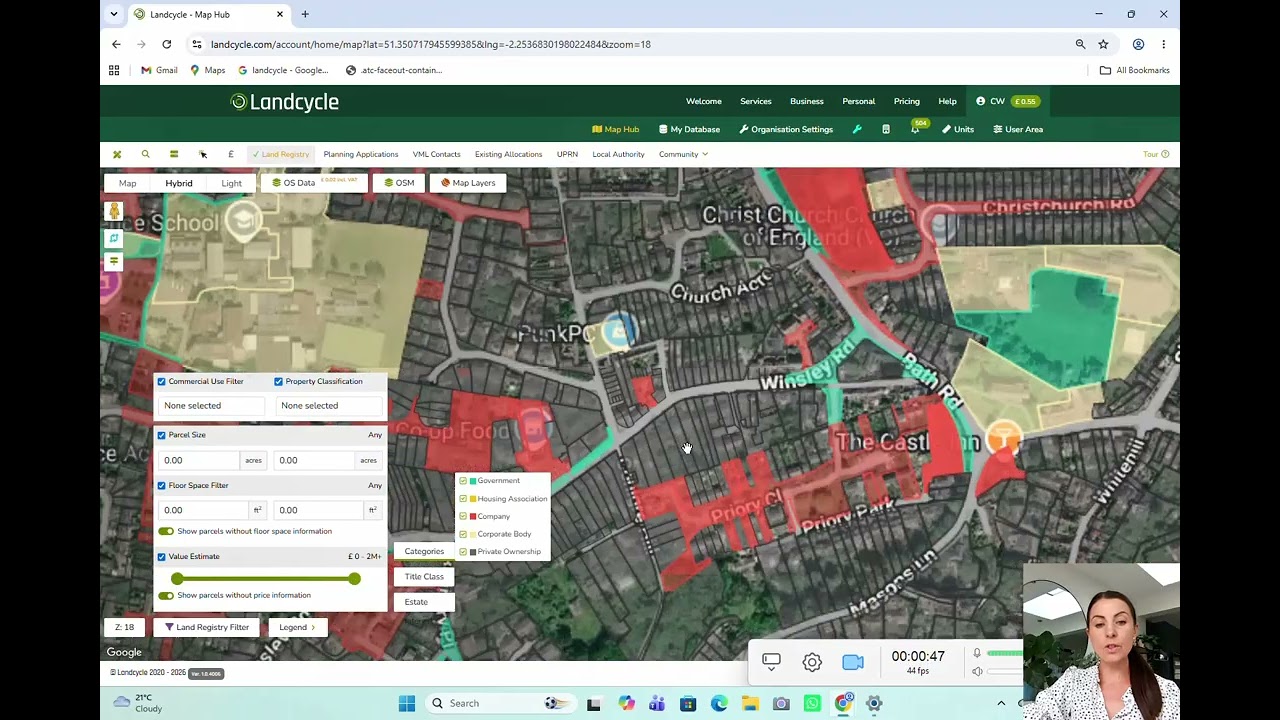1280x720 pixels.
Task: Click the Tour help icon
Action: click(x=1156, y=154)
